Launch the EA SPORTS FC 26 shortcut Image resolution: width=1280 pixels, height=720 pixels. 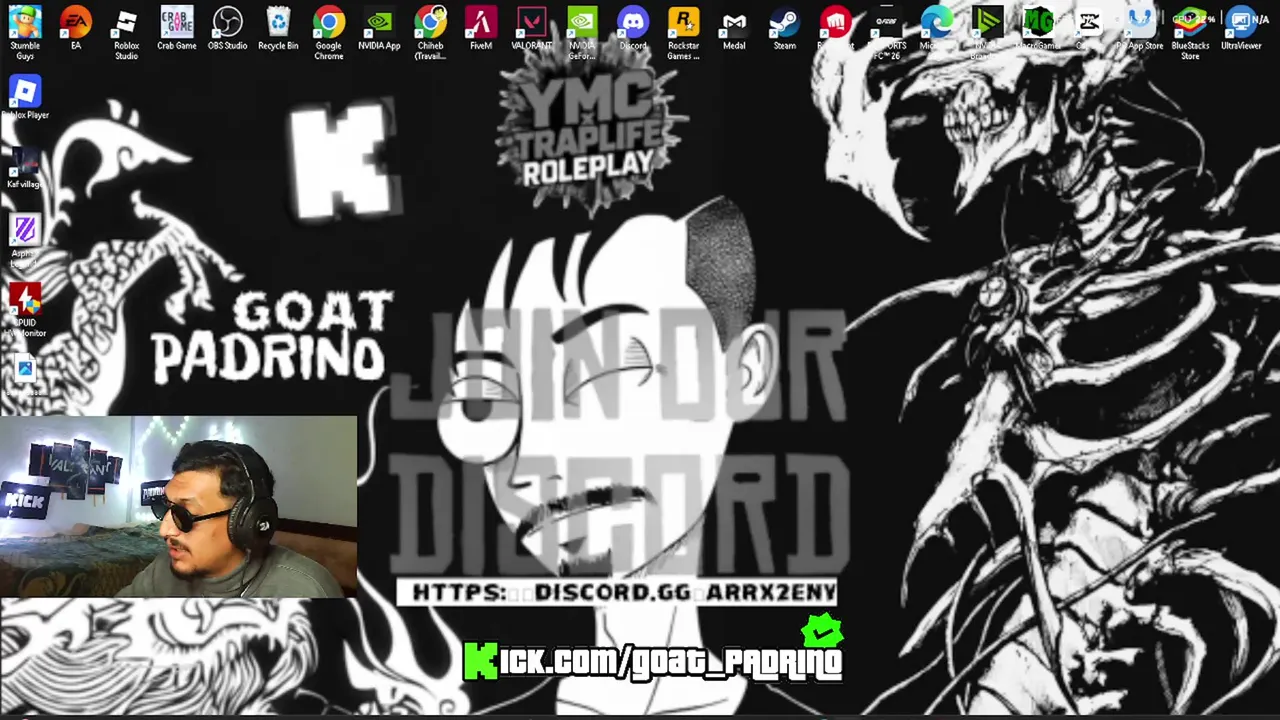point(886,32)
